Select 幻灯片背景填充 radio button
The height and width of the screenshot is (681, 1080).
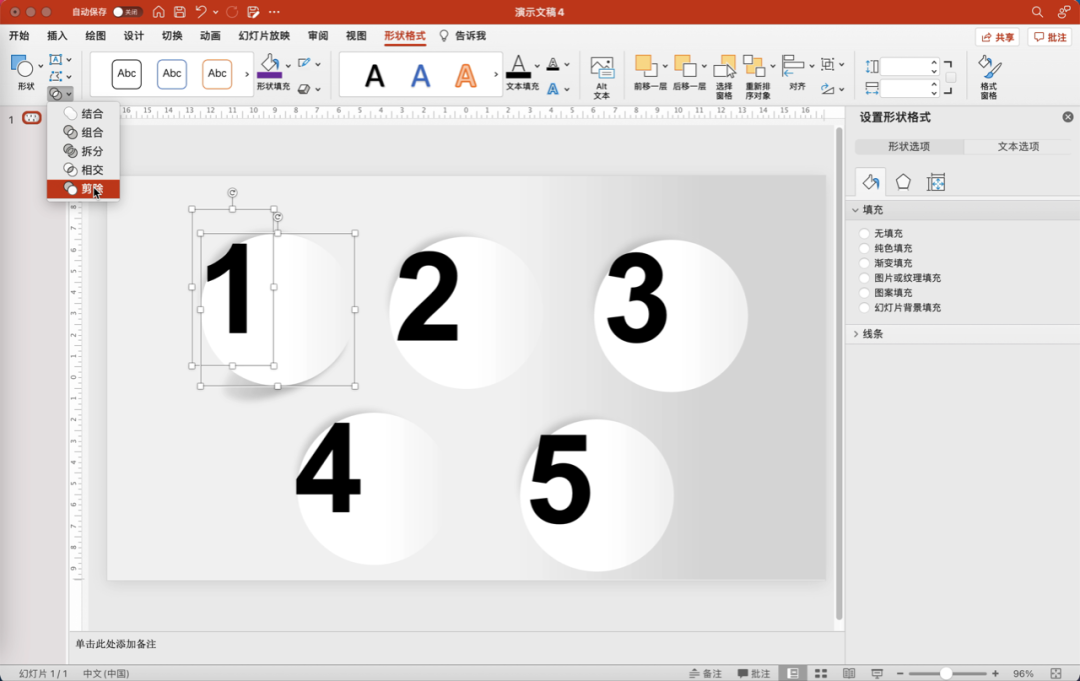(x=864, y=308)
